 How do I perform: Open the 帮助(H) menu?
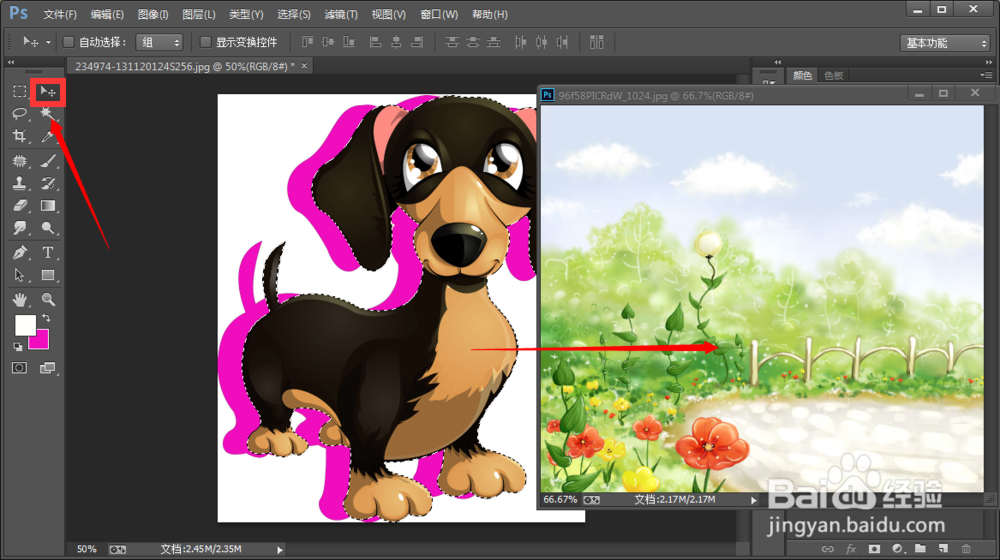tap(490, 14)
